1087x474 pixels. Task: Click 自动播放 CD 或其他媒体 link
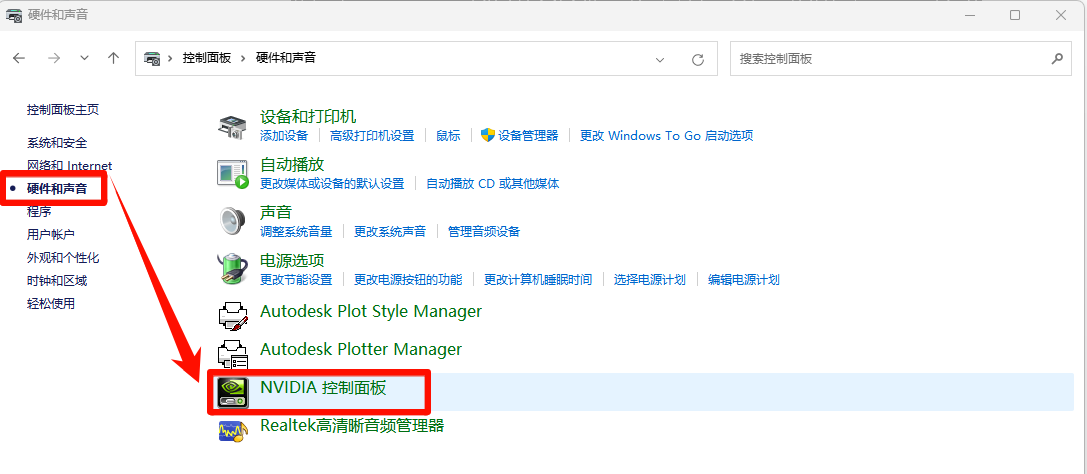point(493,184)
